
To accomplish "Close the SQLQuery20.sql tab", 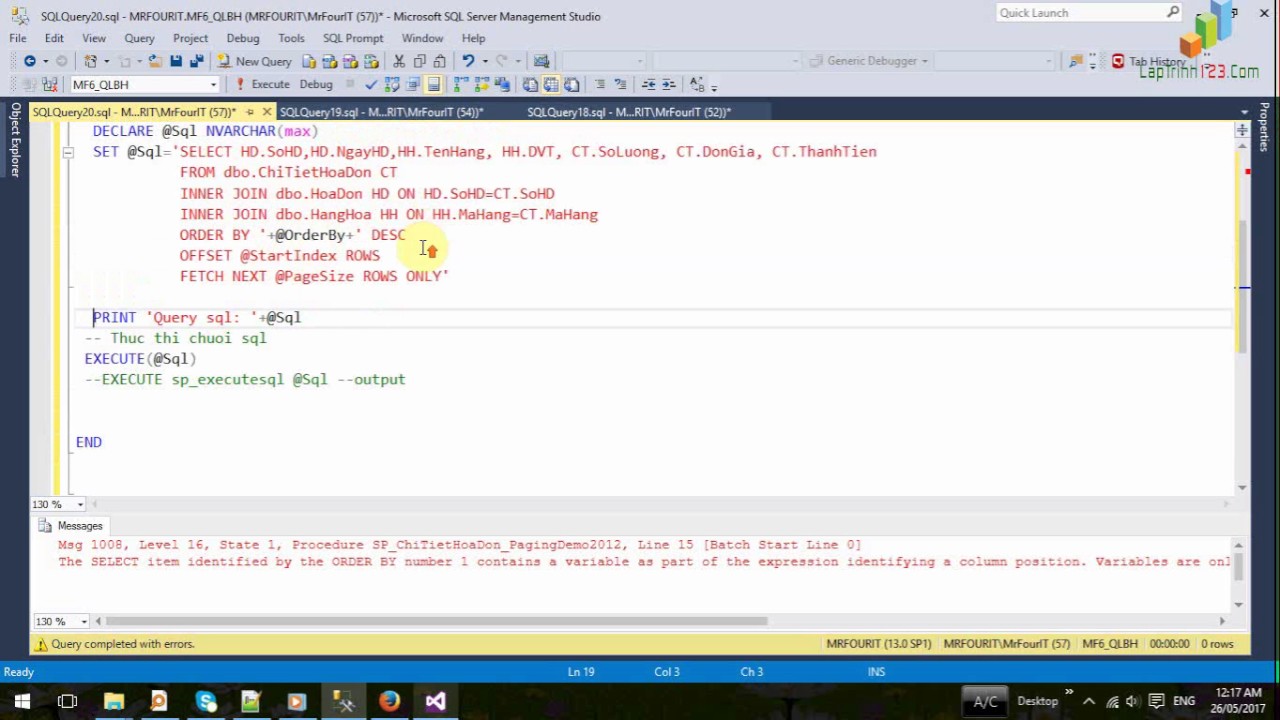I will click(x=267, y=112).
